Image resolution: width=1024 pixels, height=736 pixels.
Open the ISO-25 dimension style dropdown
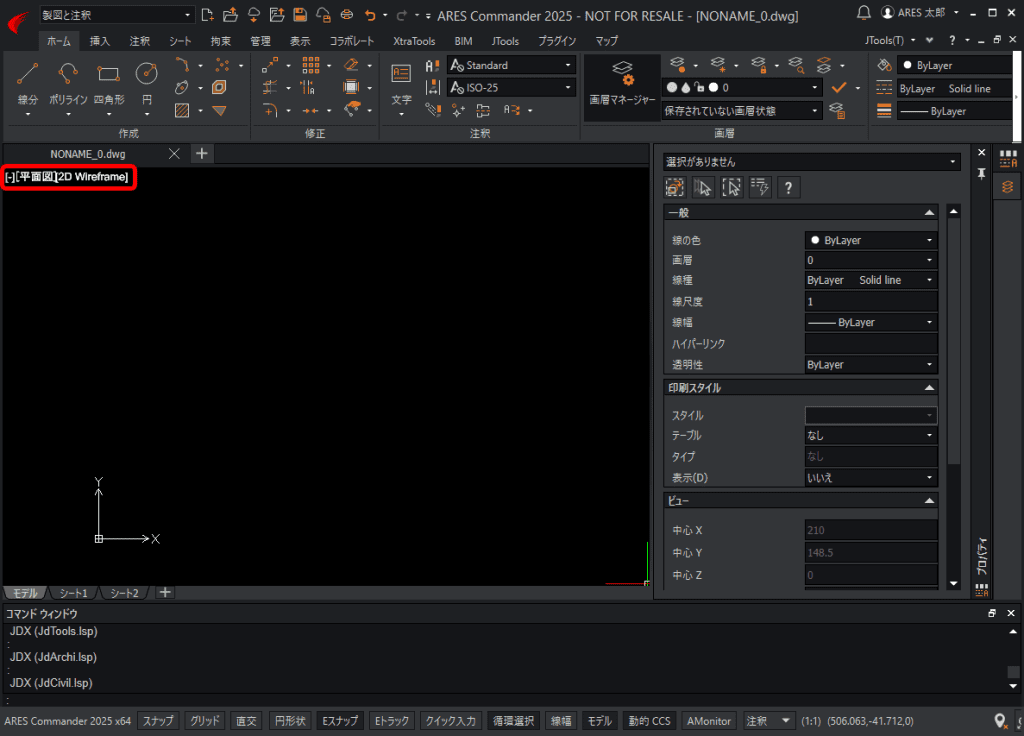[x=511, y=88]
